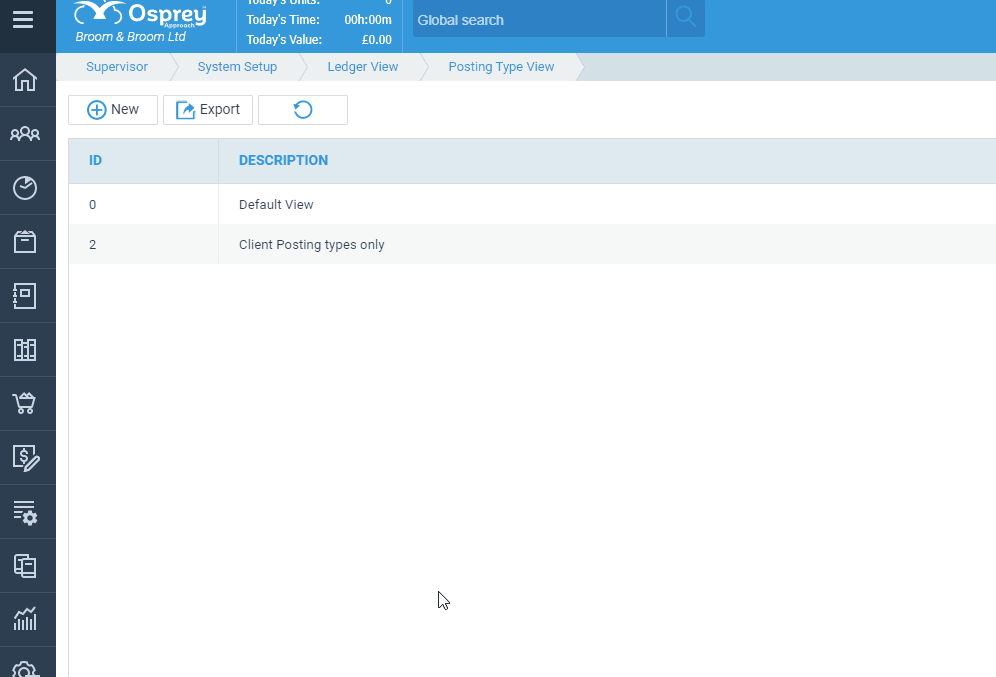Select the Default View row
Viewport: 996px width, 677px height.
[532, 204]
